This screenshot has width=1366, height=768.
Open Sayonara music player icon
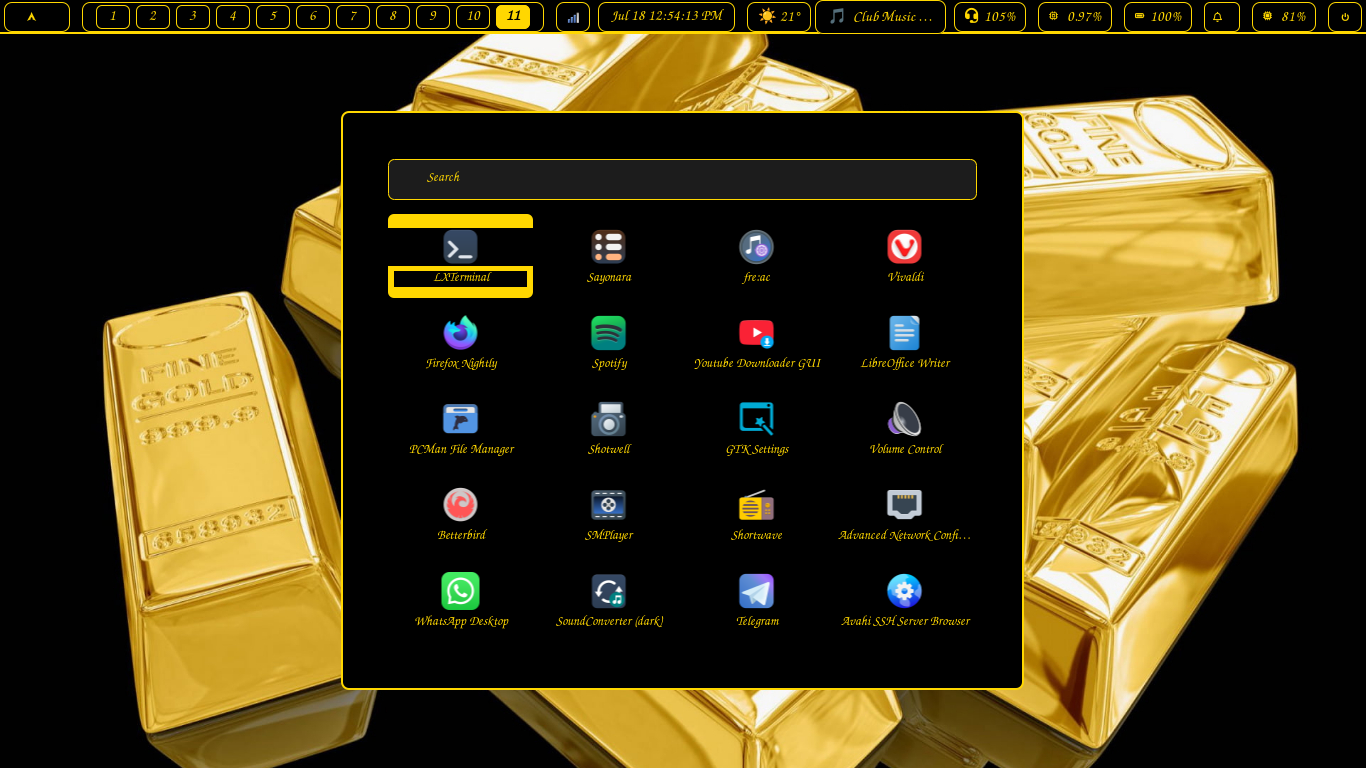[x=608, y=247]
